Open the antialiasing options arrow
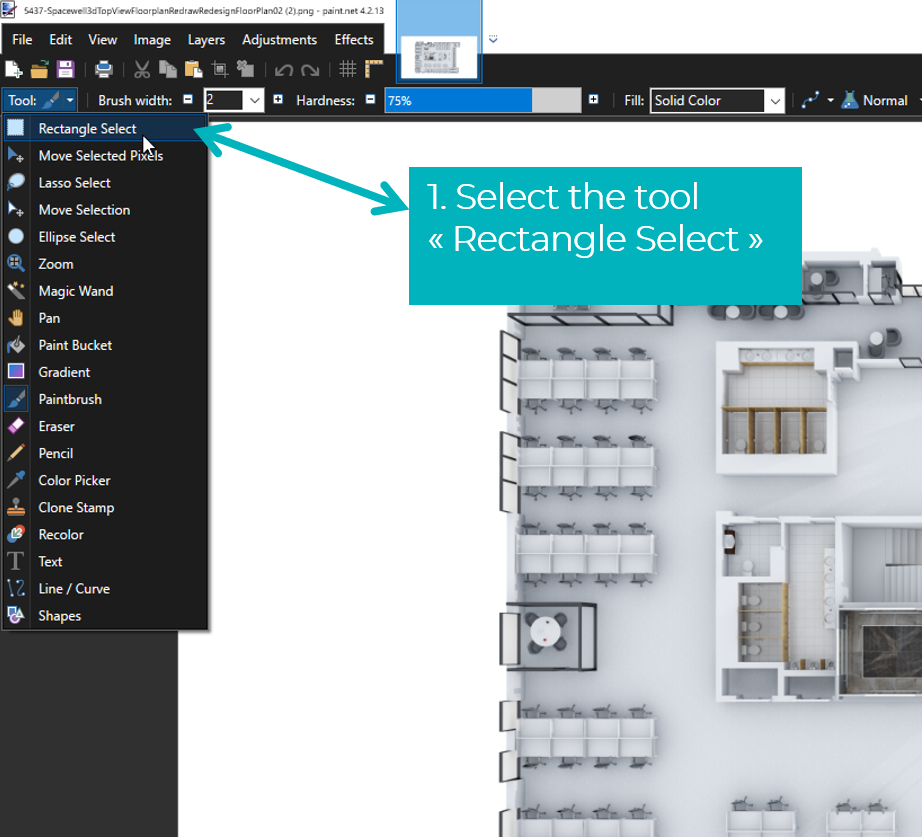The width and height of the screenshot is (922, 837). point(830,101)
